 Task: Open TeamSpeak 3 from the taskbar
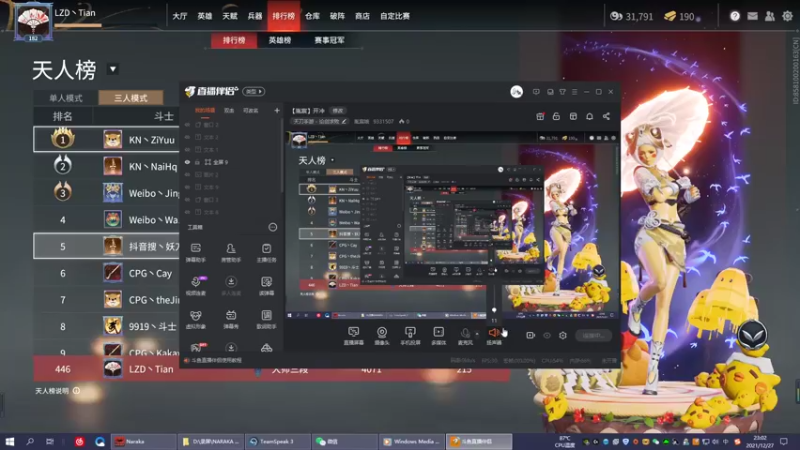278,441
